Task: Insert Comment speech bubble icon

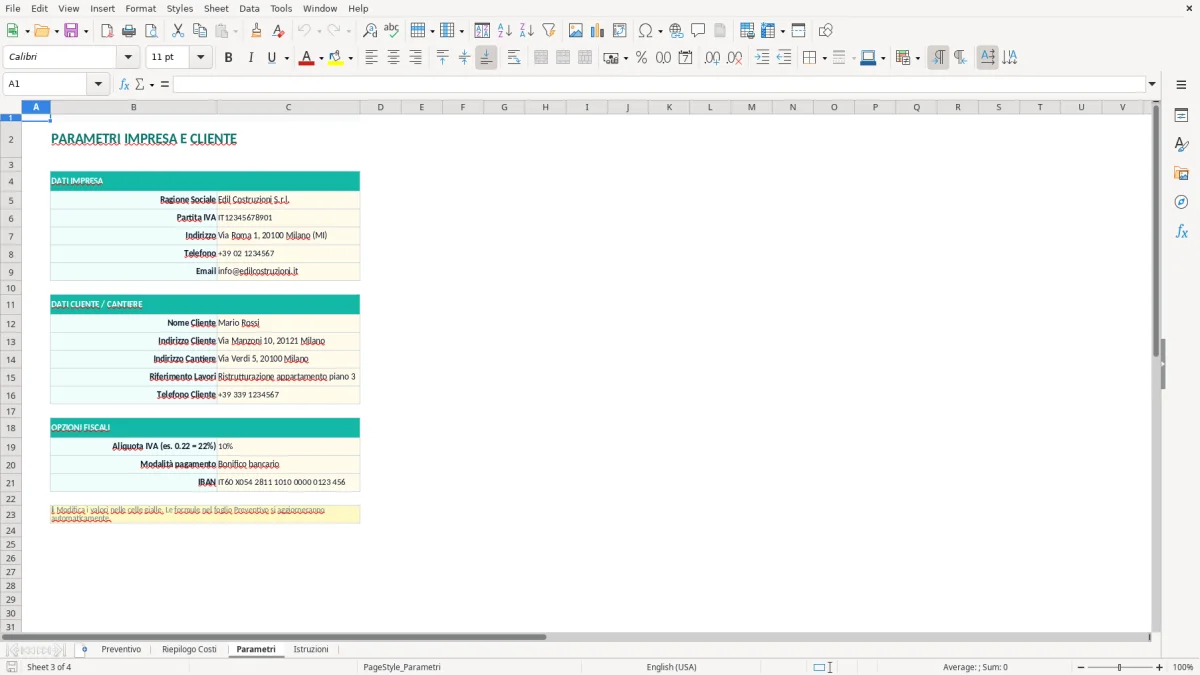Action: click(x=698, y=31)
